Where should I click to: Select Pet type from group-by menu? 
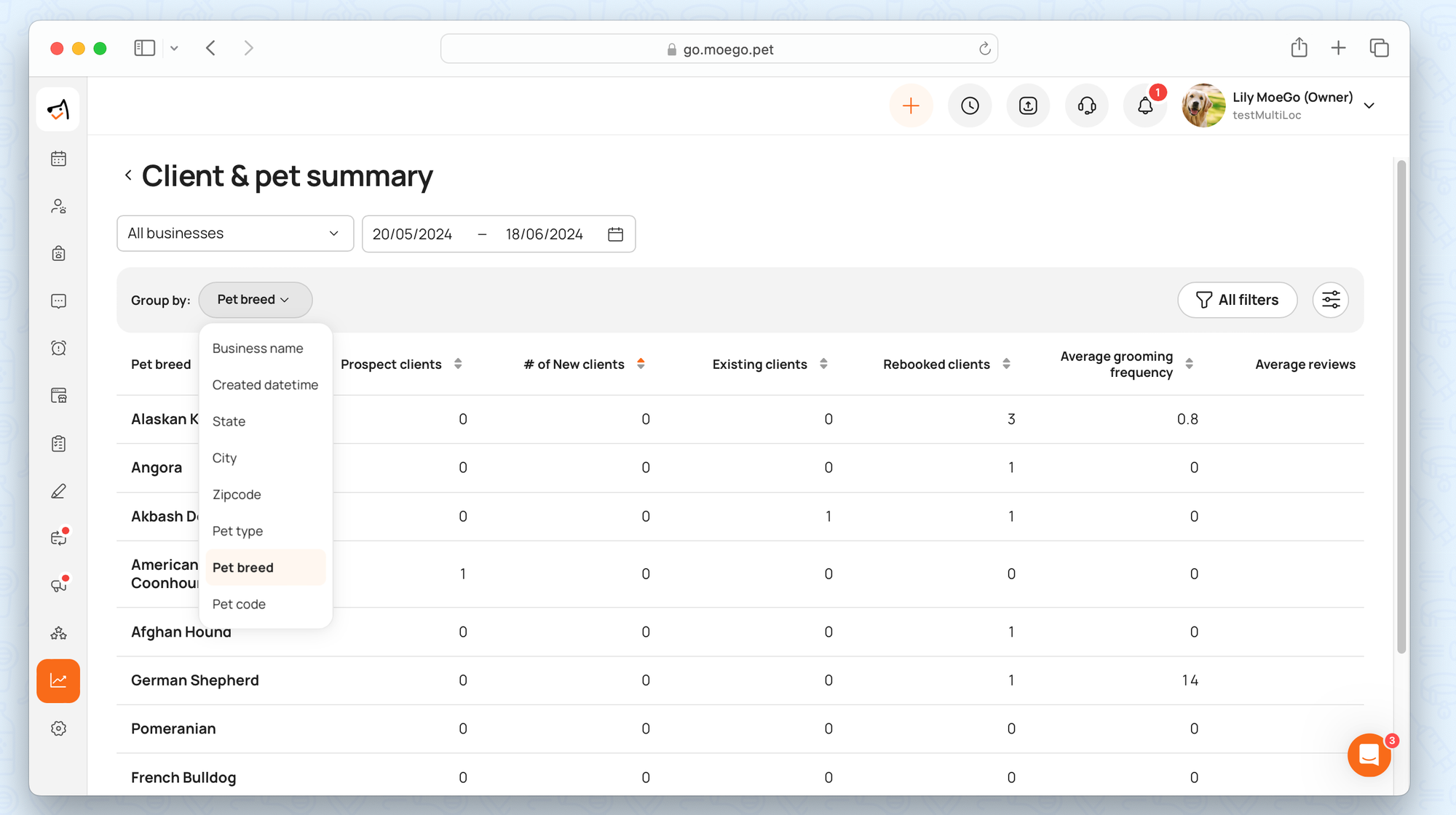(237, 531)
